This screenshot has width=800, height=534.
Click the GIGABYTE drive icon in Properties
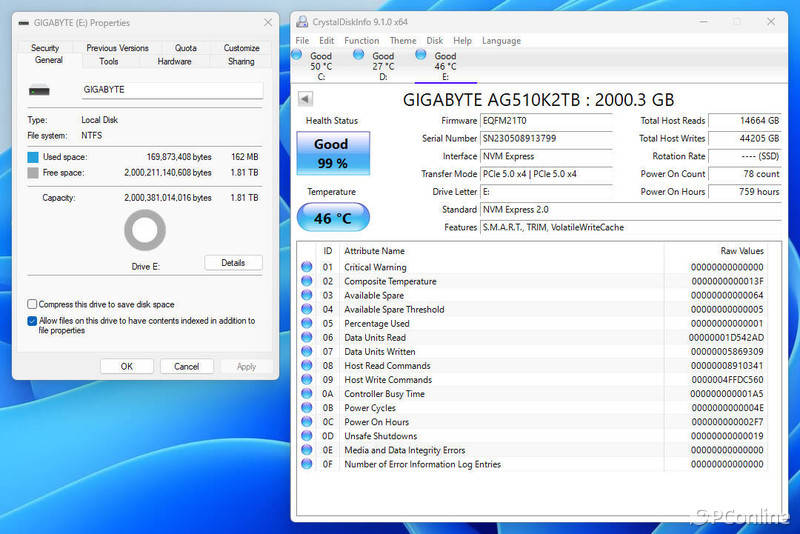[x=40, y=91]
